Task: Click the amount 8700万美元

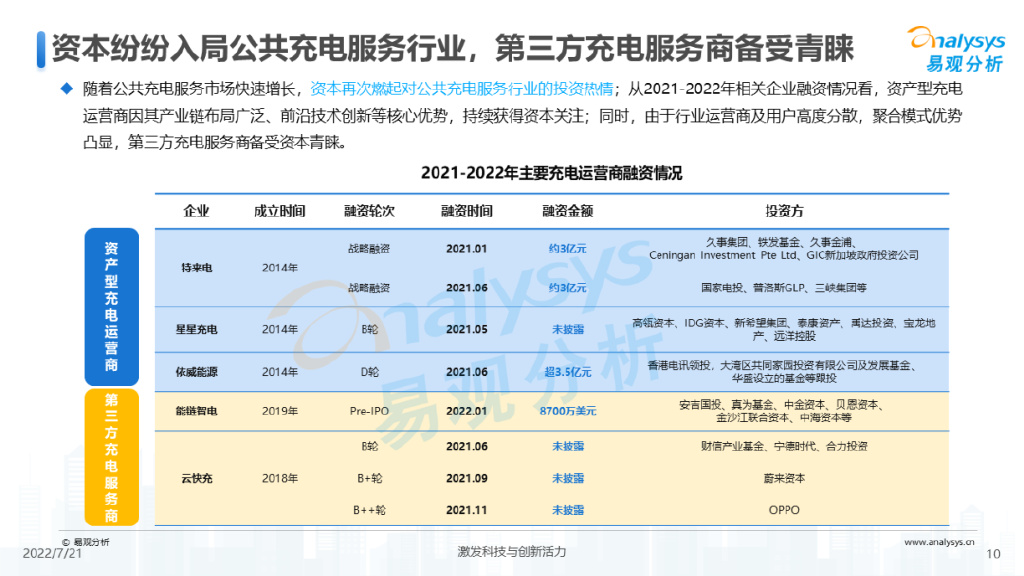Action: [x=568, y=411]
